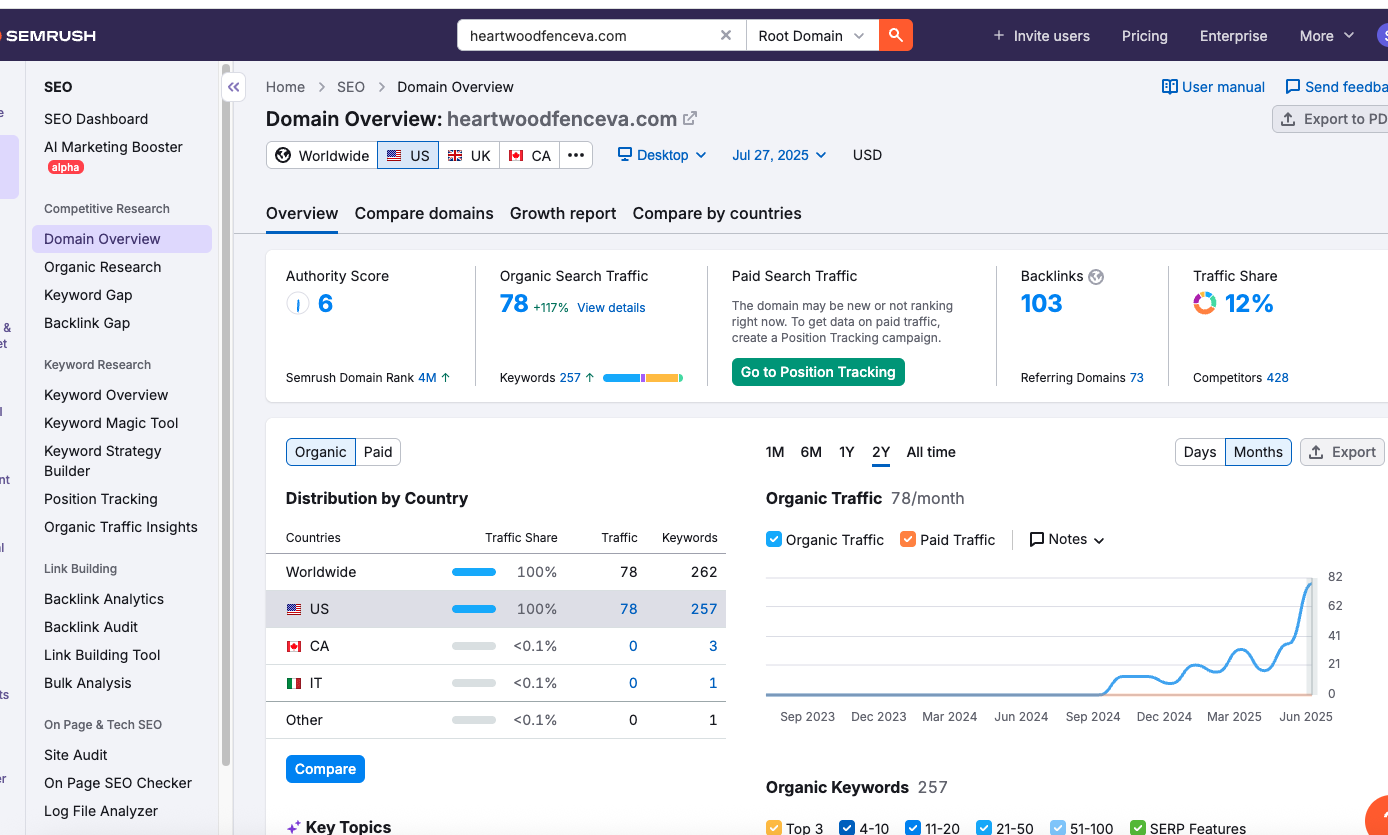The height and width of the screenshot is (835, 1388).
Task: Click the Authority Score gauge icon
Action: tap(298, 303)
